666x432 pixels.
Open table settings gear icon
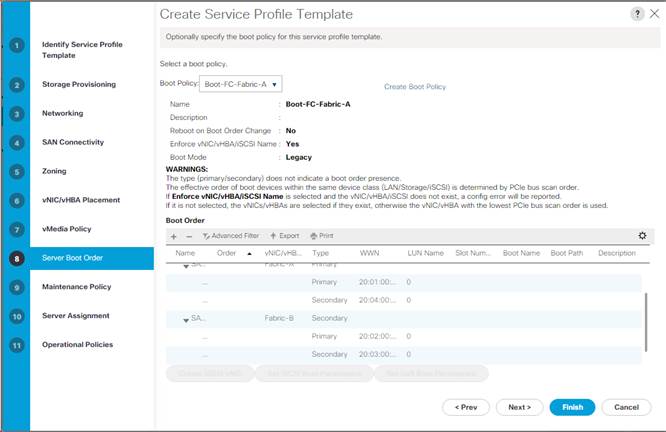click(642, 235)
